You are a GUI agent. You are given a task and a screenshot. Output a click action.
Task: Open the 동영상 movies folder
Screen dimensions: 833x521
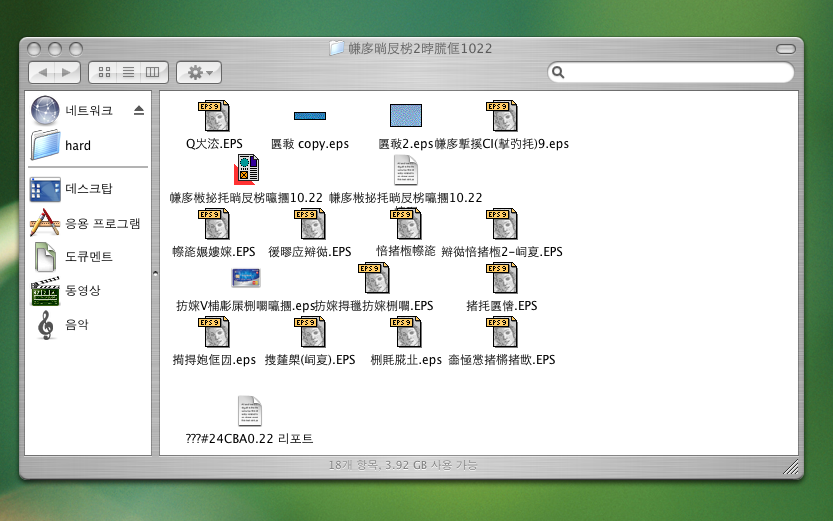click(x=82, y=290)
